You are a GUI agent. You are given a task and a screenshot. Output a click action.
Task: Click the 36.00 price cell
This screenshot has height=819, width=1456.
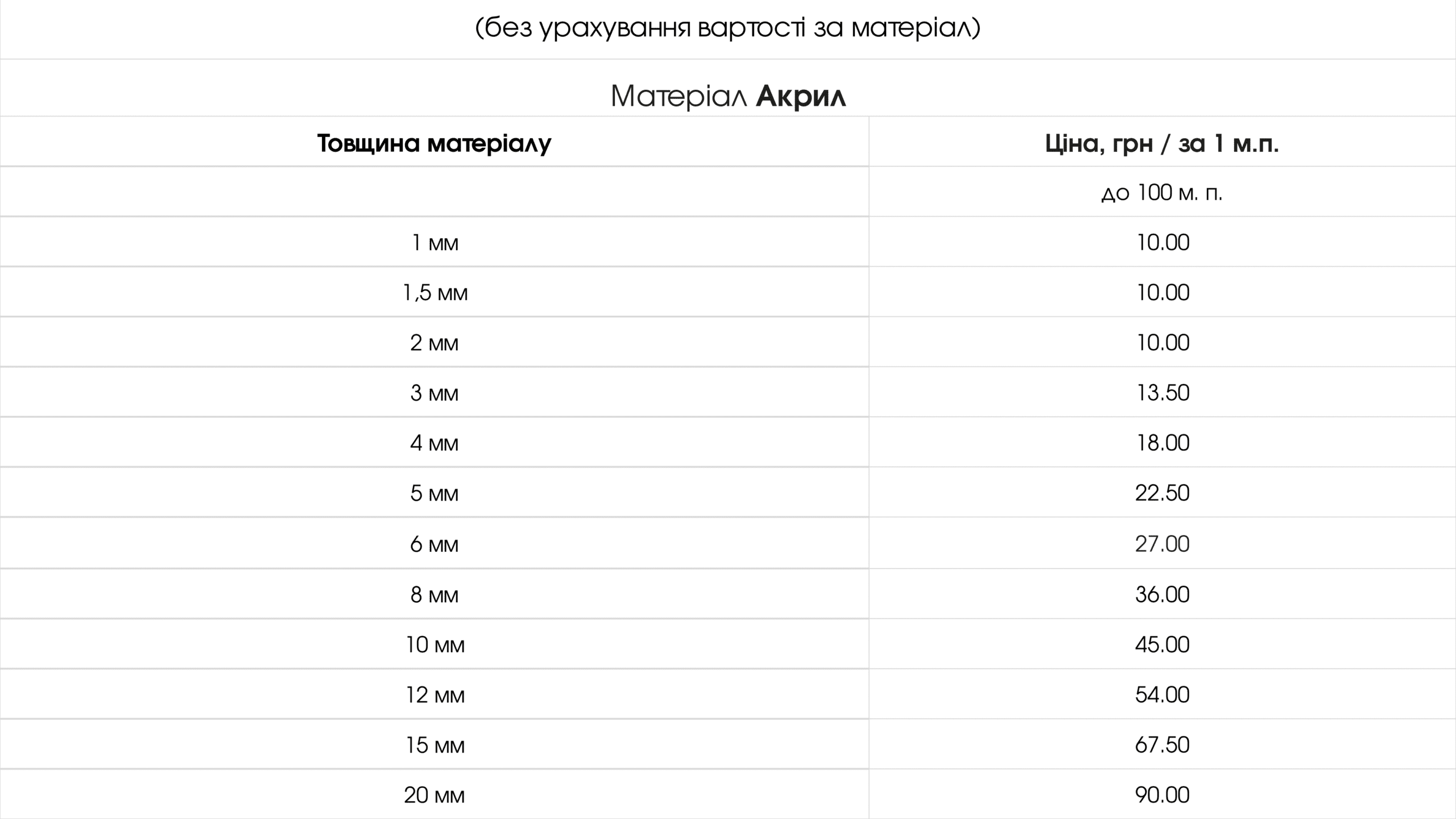coord(1162,594)
